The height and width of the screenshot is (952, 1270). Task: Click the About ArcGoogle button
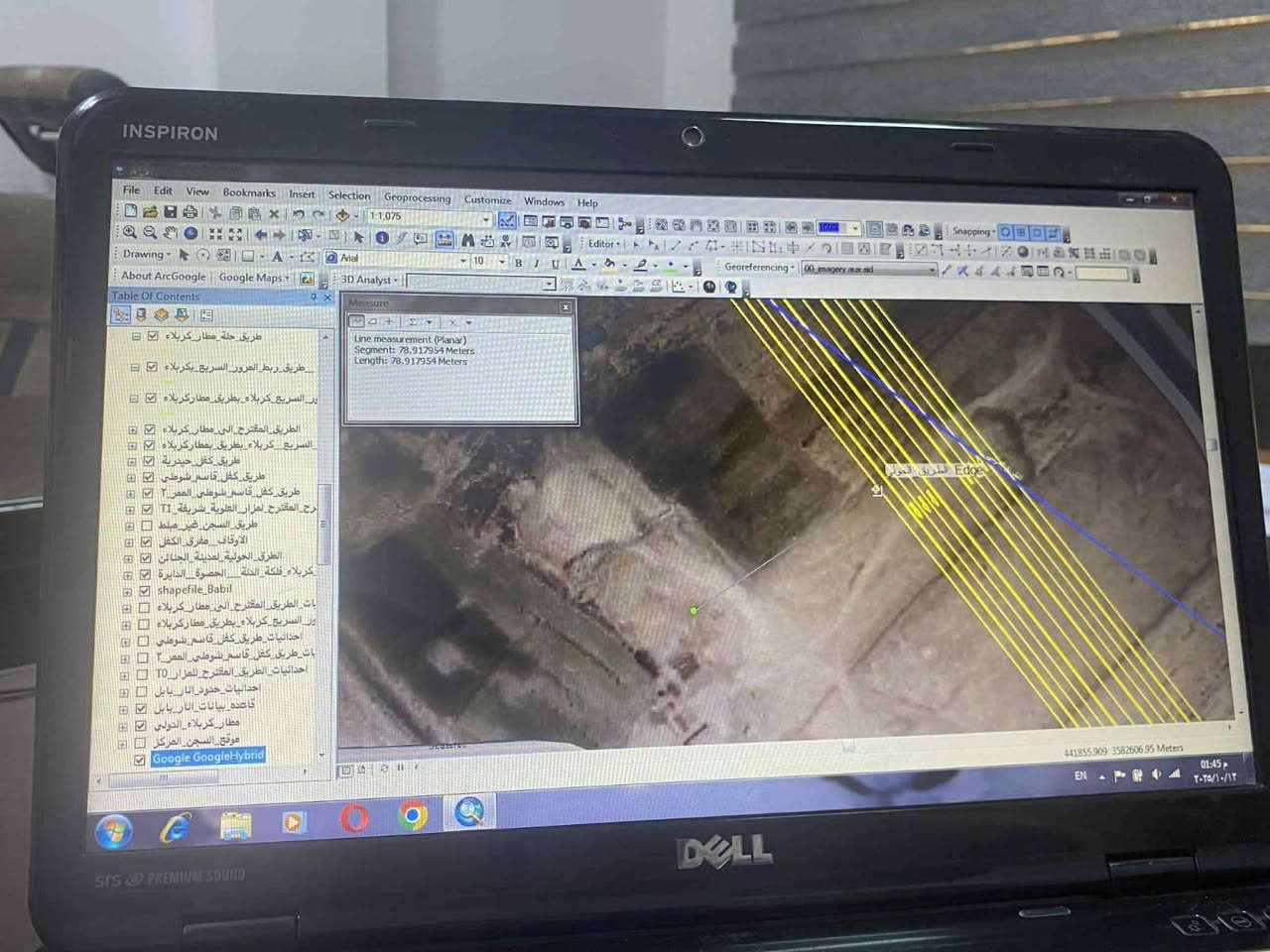[164, 277]
